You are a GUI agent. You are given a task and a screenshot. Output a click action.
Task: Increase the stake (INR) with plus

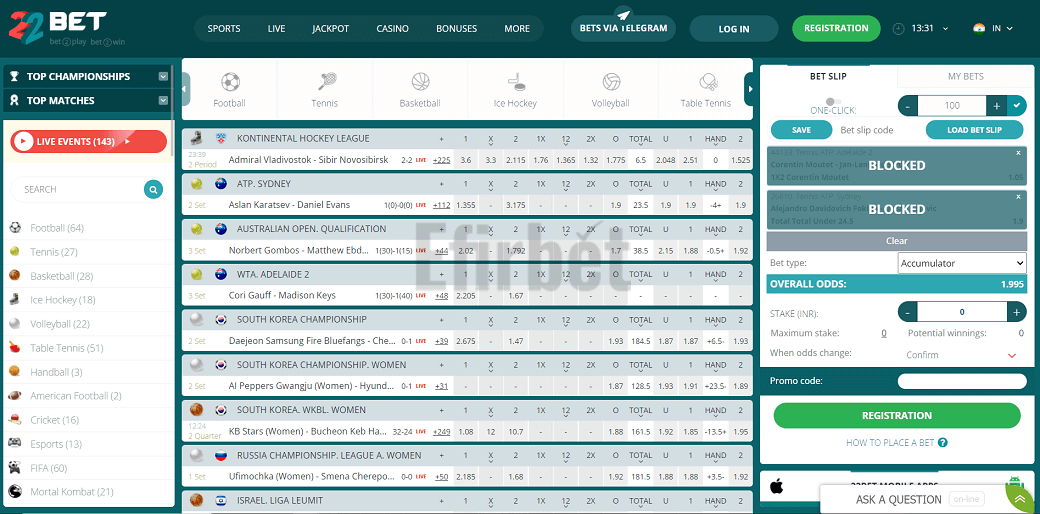coord(1016,312)
